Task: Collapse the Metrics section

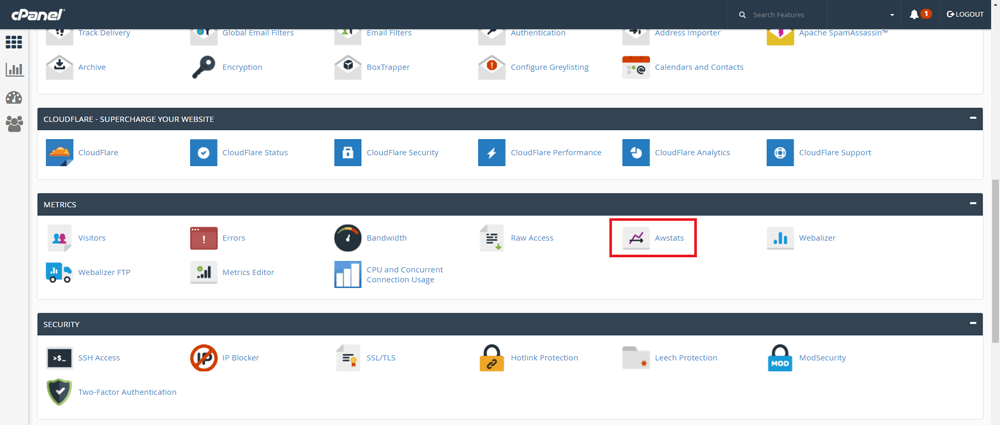Action: point(973,204)
